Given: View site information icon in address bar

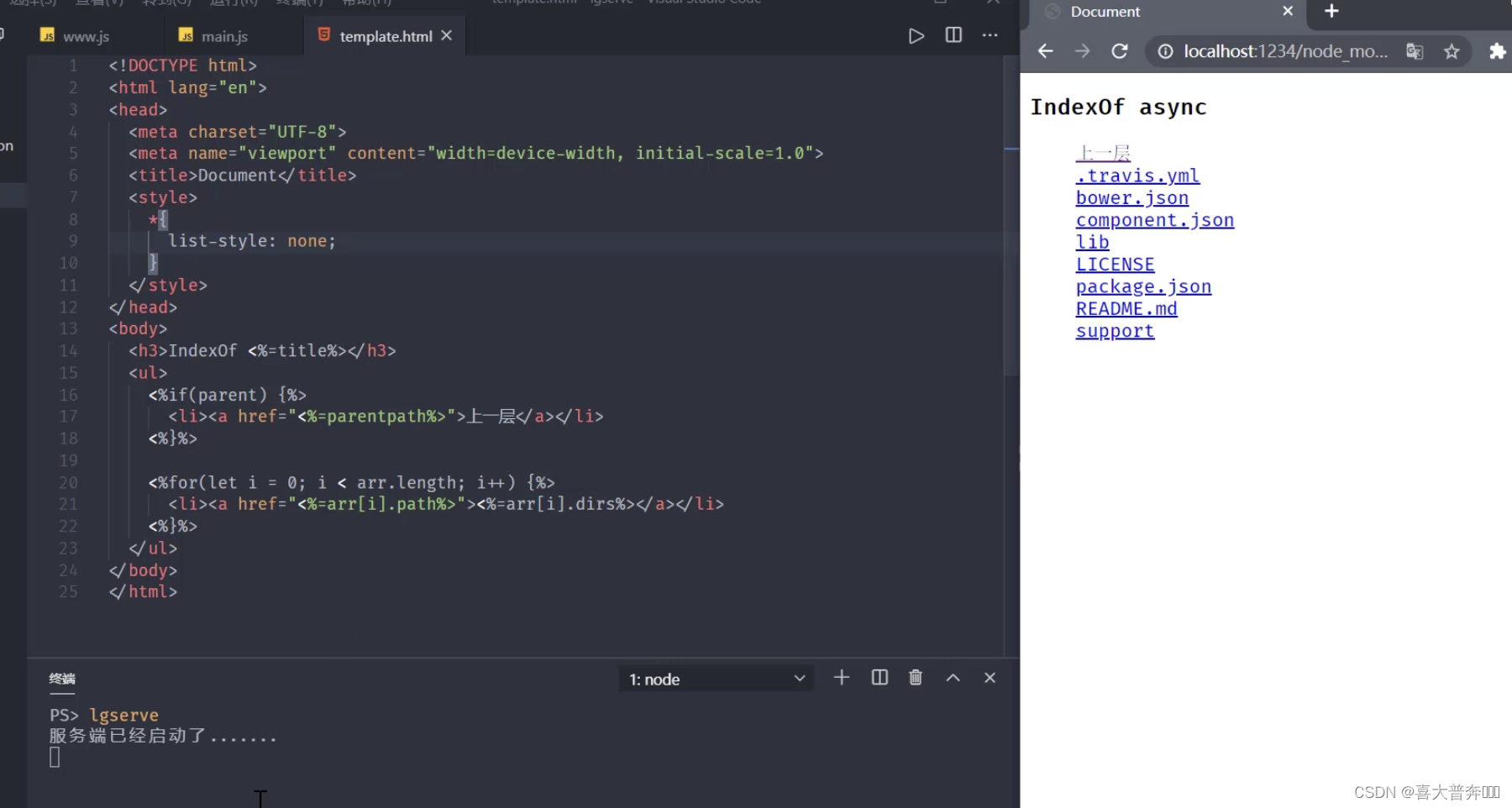Looking at the screenshot, I should 1166,52.
